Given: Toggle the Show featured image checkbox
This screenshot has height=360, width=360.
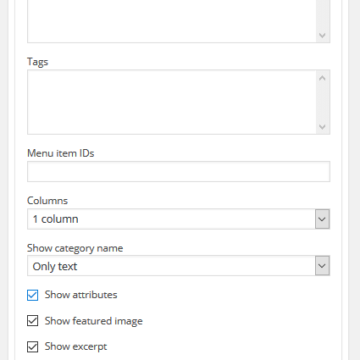Looking at the screenshot, I should coord(32,321).
